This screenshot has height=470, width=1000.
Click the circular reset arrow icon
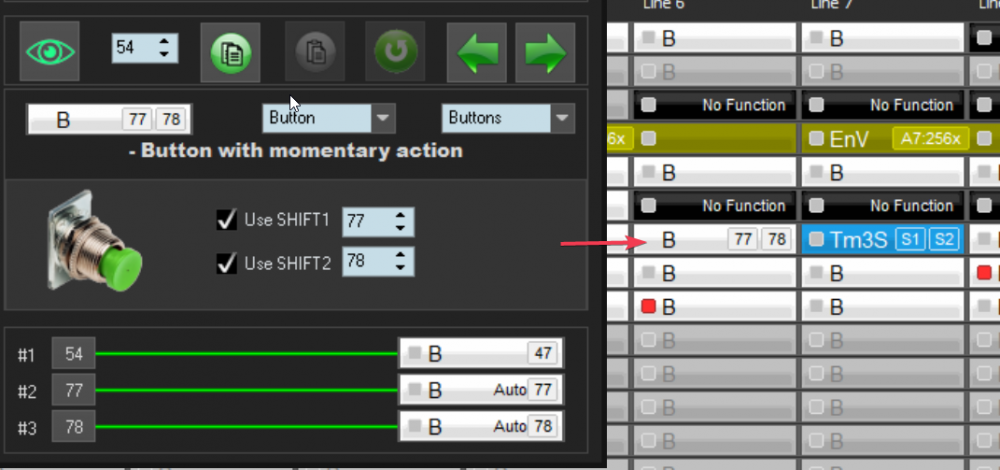[395, 51]
